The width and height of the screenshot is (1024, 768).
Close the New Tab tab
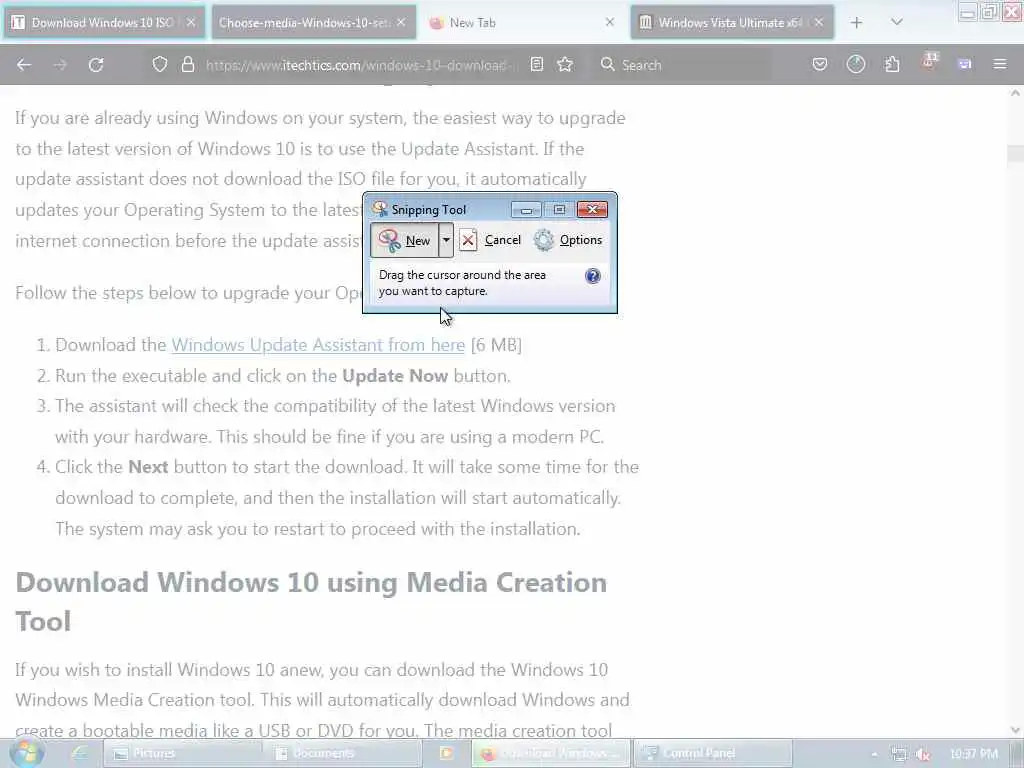[609, 22]
